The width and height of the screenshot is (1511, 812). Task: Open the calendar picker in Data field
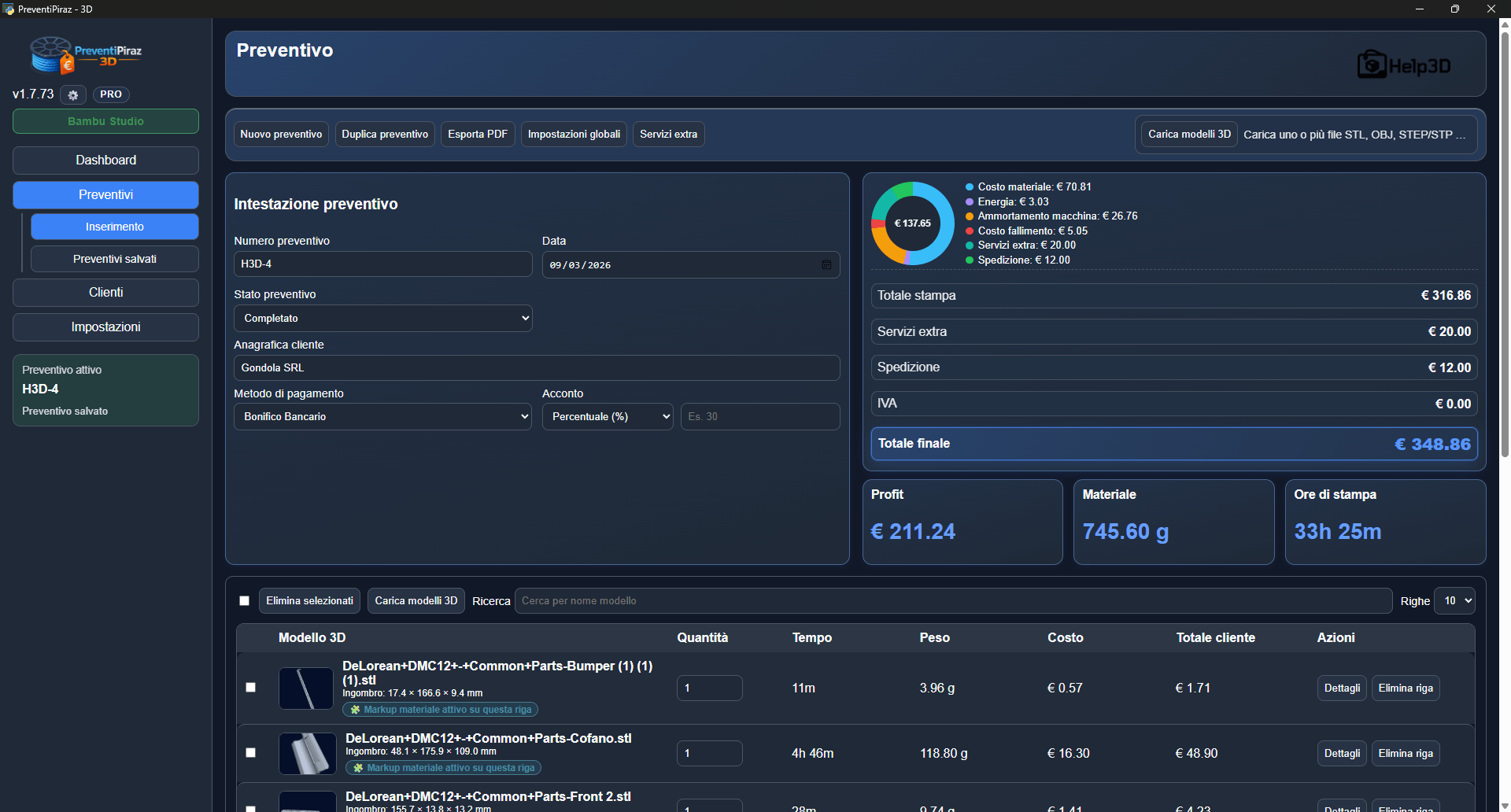point(826,265)
